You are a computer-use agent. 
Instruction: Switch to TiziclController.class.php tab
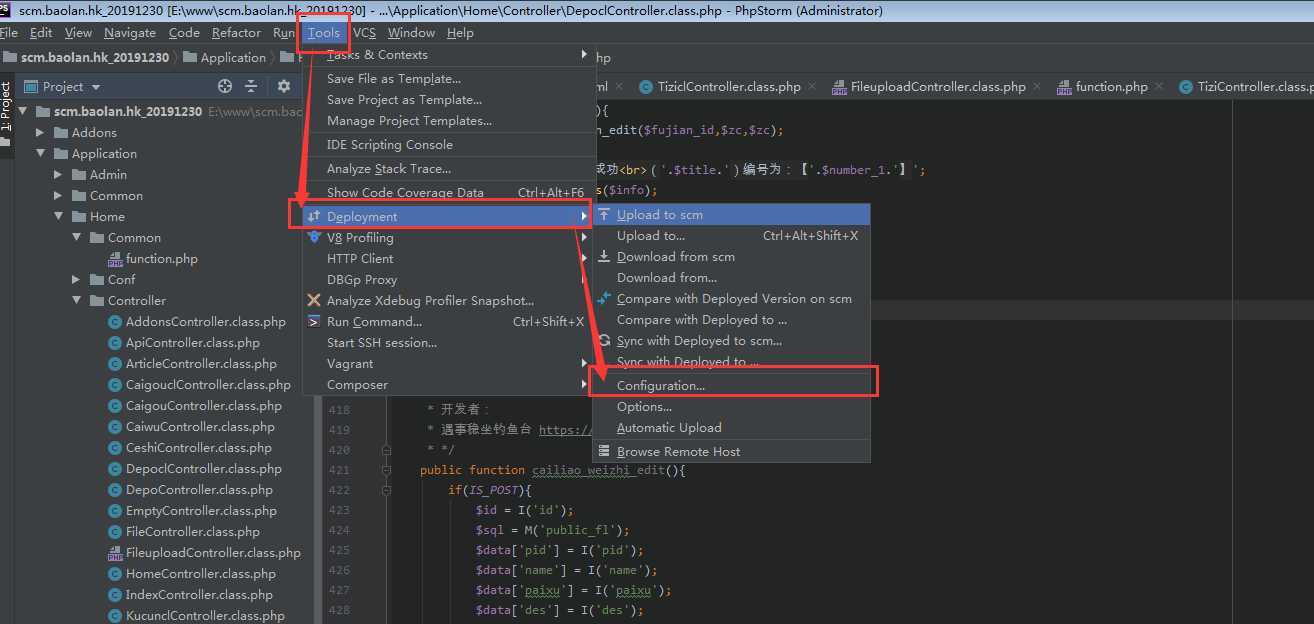coord(727,87)
